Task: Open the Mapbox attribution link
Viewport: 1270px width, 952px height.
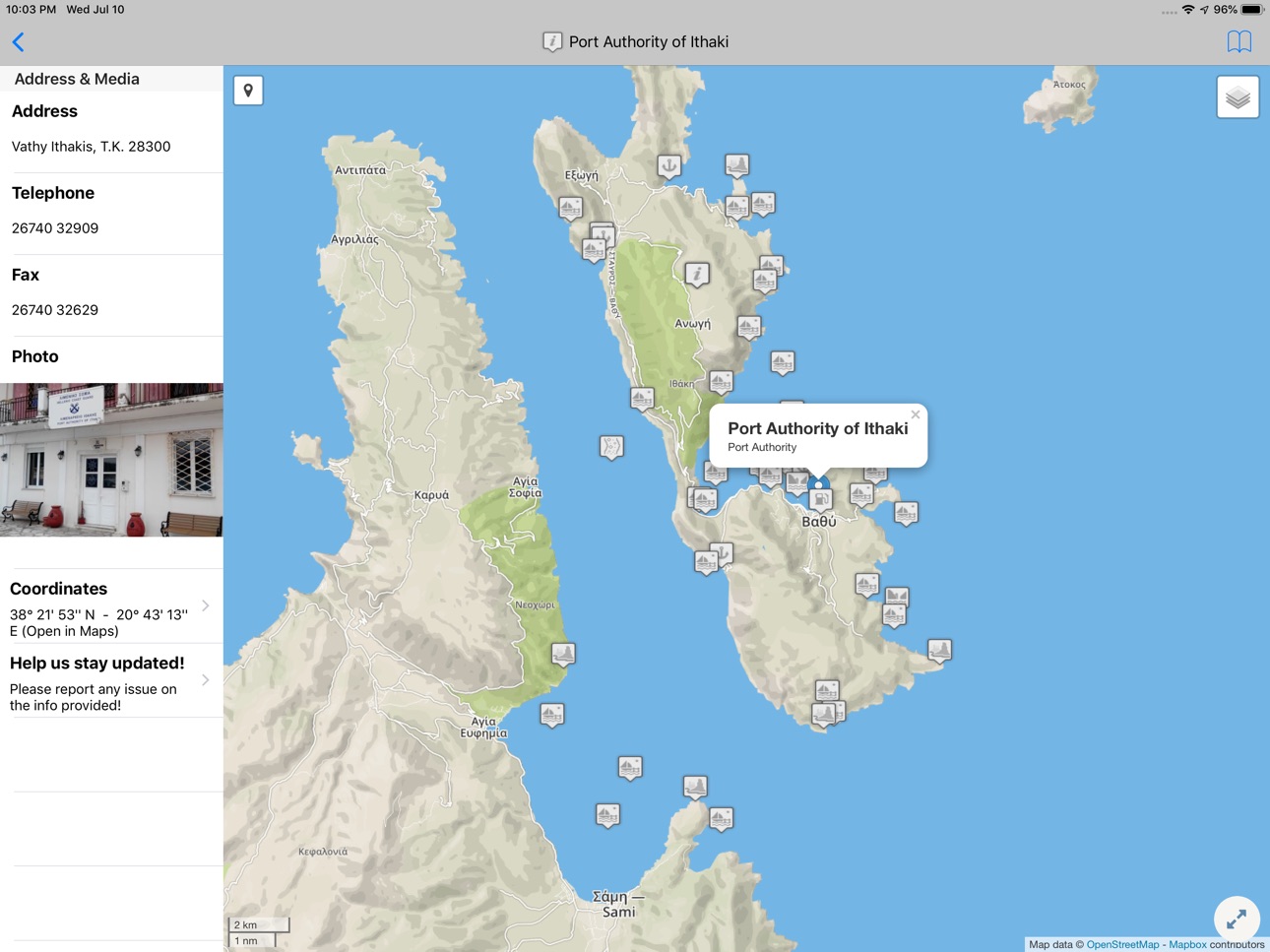Action: [x=1187, y=944]
